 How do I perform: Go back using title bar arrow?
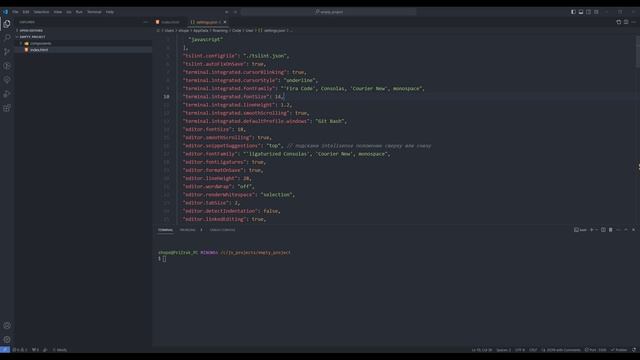click(227, 12)
